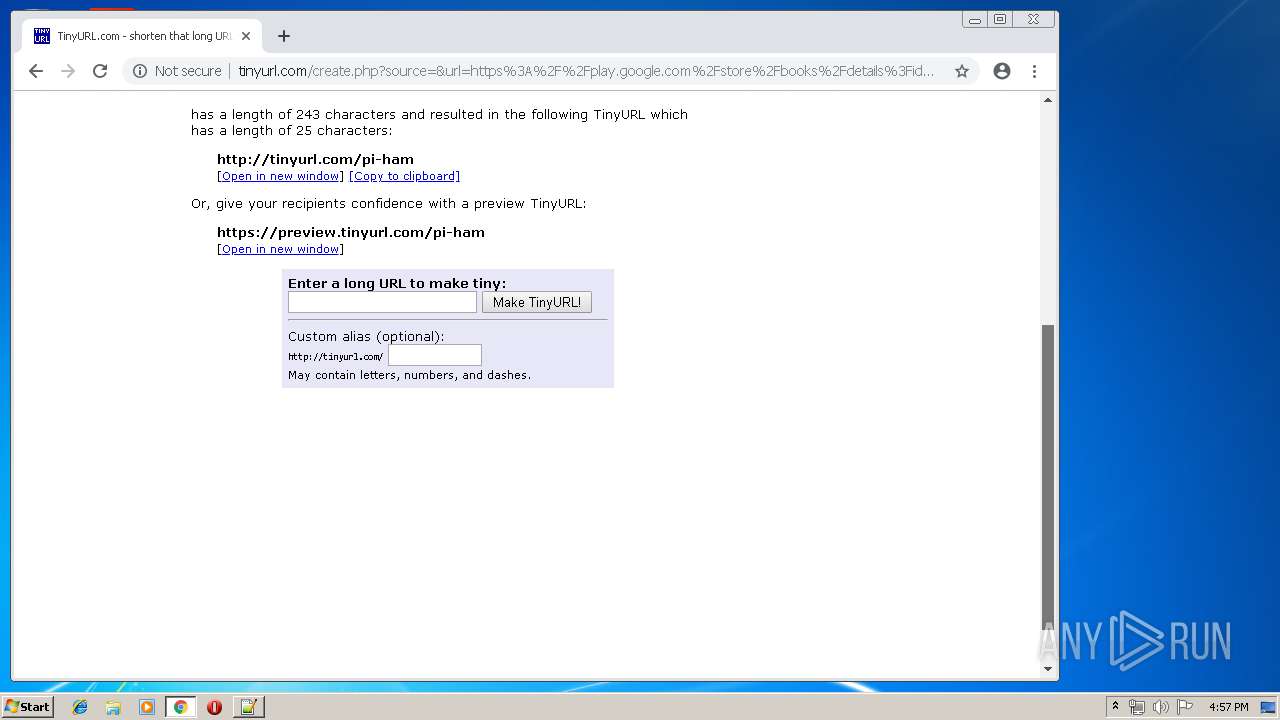
Task: Open the media player taskbar icon
Action: pos(147,707)
